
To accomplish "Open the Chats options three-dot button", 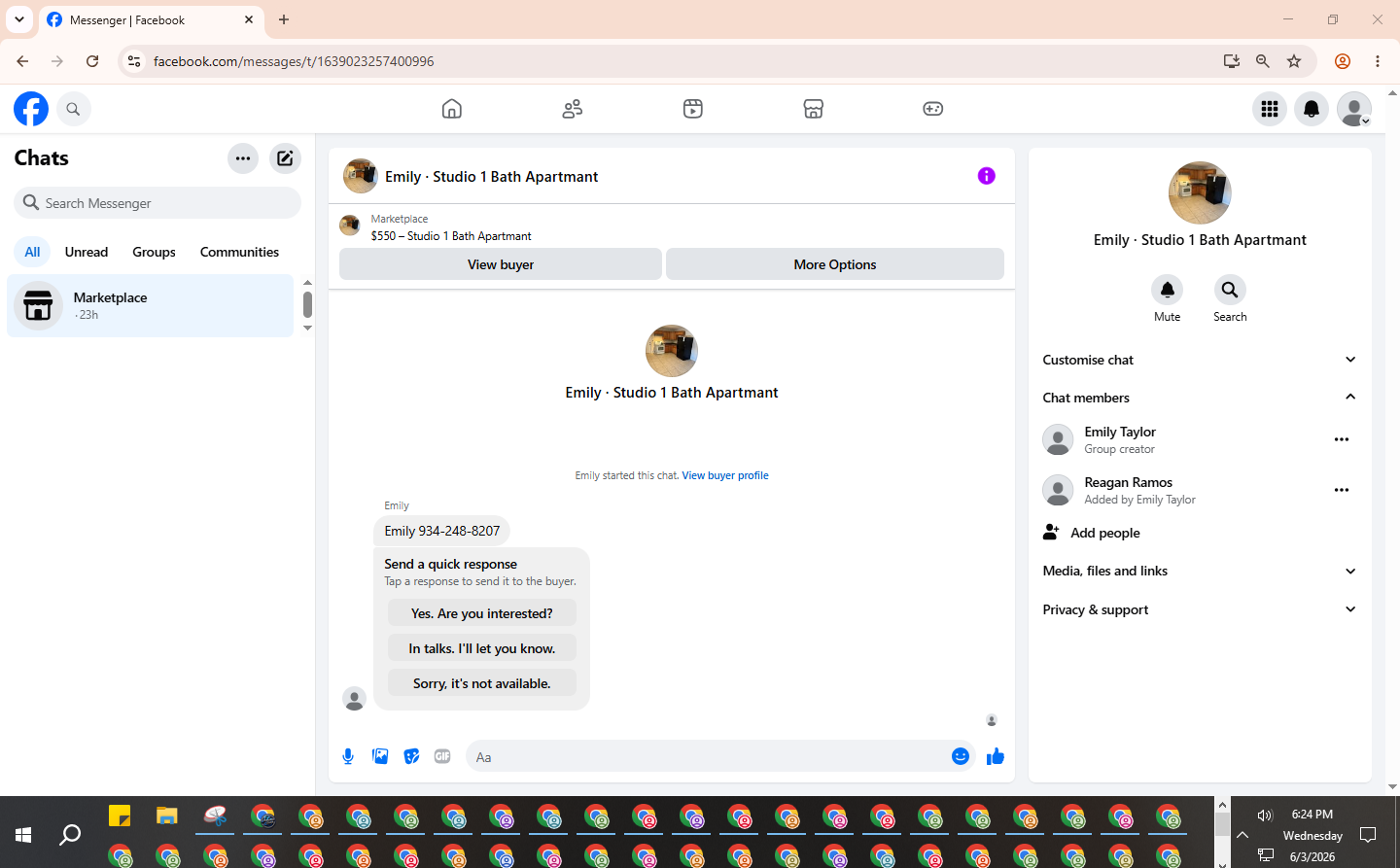I will 243,158.
